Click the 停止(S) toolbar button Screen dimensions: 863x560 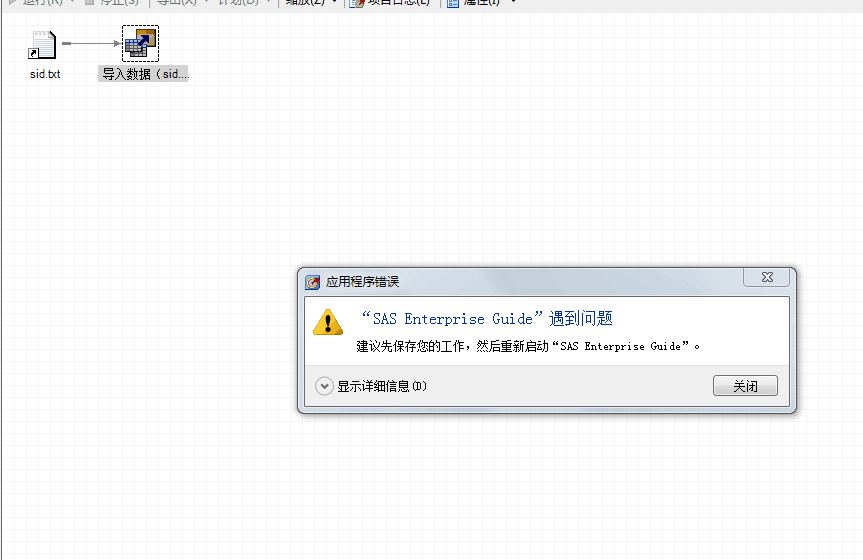(x=112, y=2)
